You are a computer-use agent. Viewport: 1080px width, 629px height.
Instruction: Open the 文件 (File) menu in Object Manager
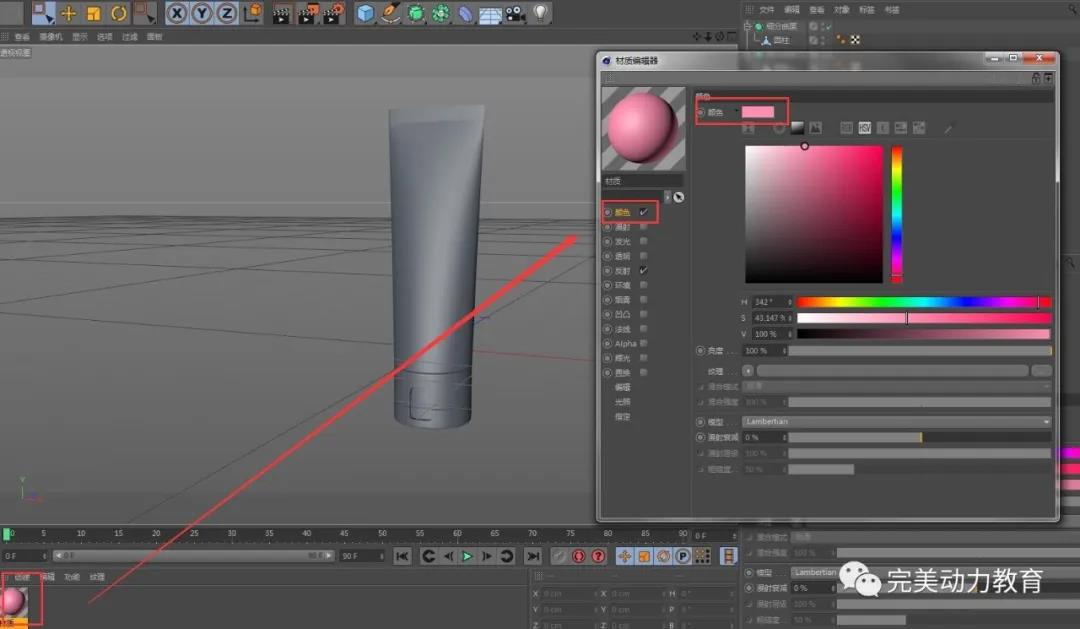(x=768, y=9)
